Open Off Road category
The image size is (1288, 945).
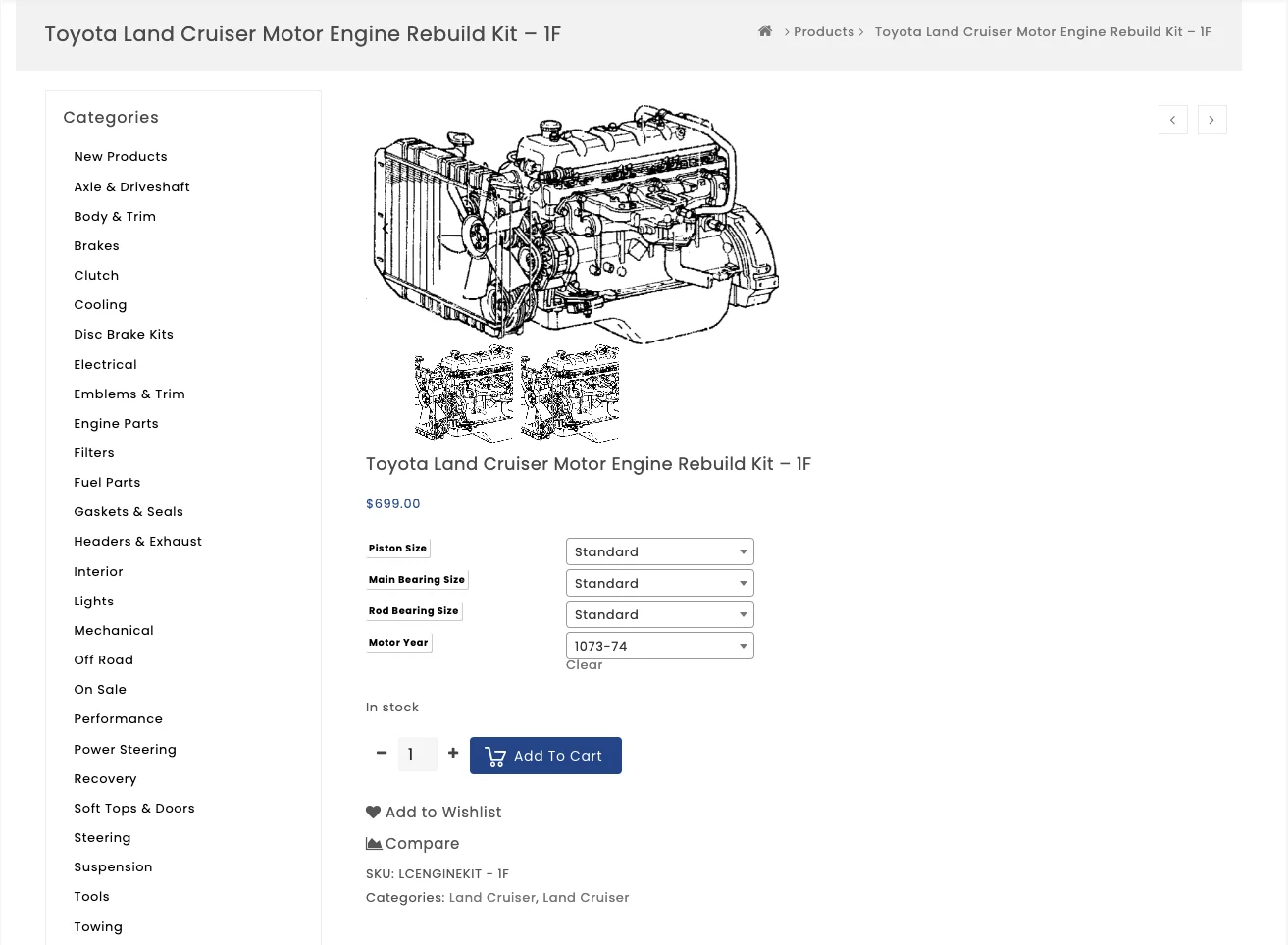point(103,659)
